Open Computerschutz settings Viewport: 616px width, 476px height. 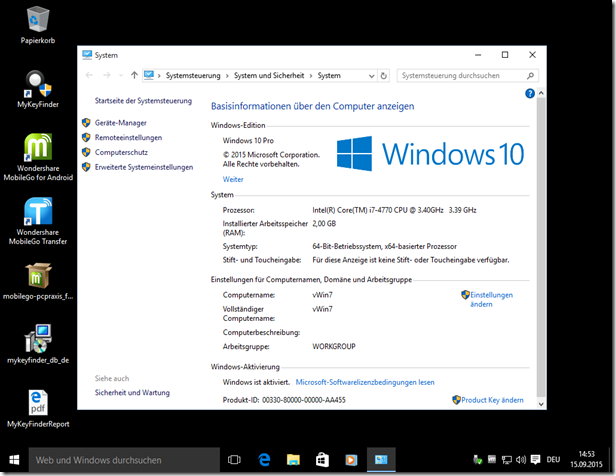[x=121, y=152]
